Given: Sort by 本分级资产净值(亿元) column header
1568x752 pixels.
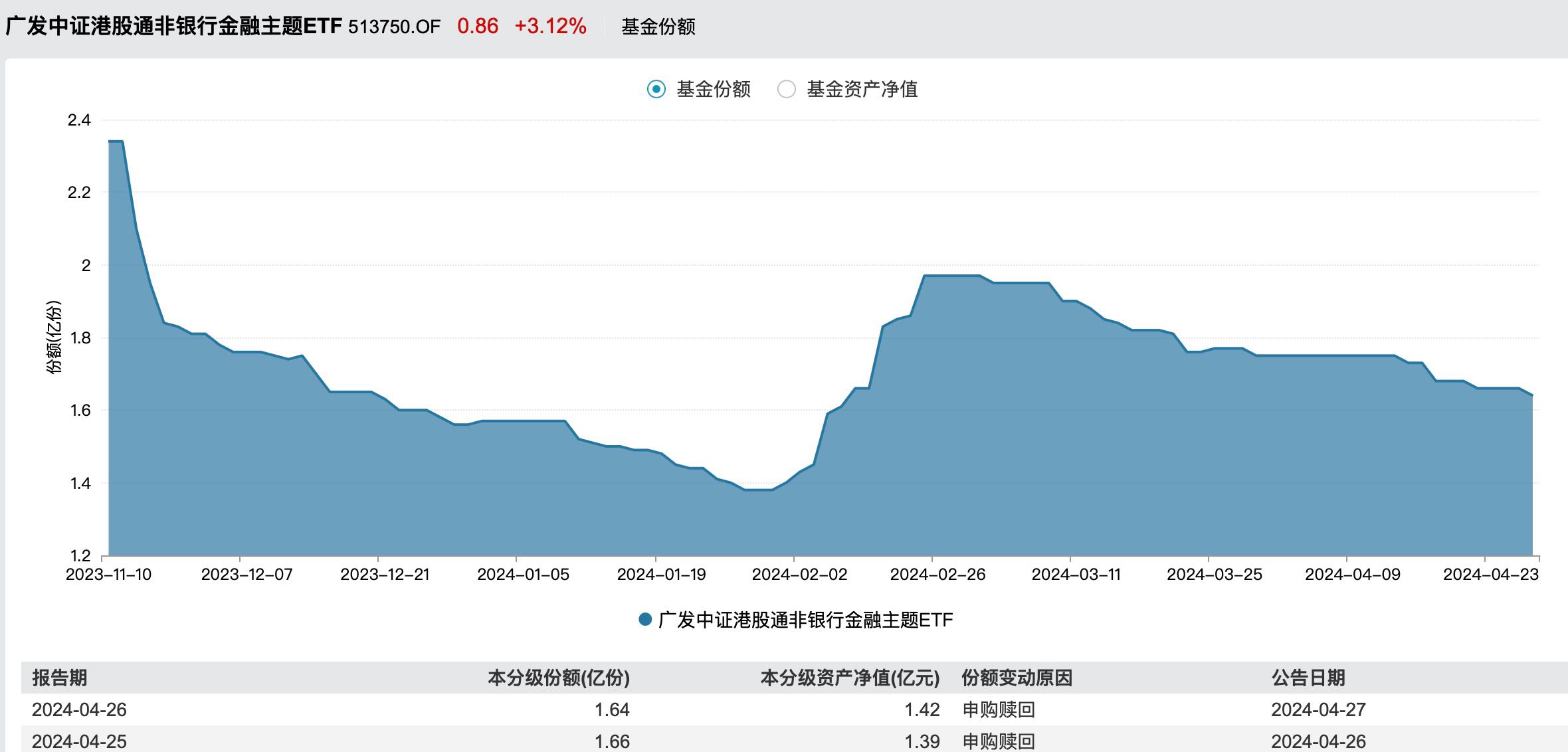Looking at the screenshot, I should point(850,678).
